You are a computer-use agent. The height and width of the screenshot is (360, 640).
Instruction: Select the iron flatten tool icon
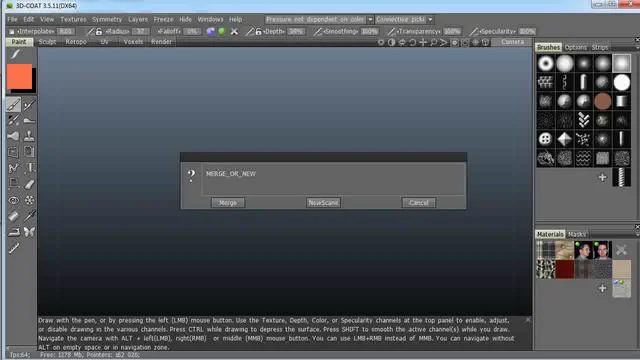[13, 232]
